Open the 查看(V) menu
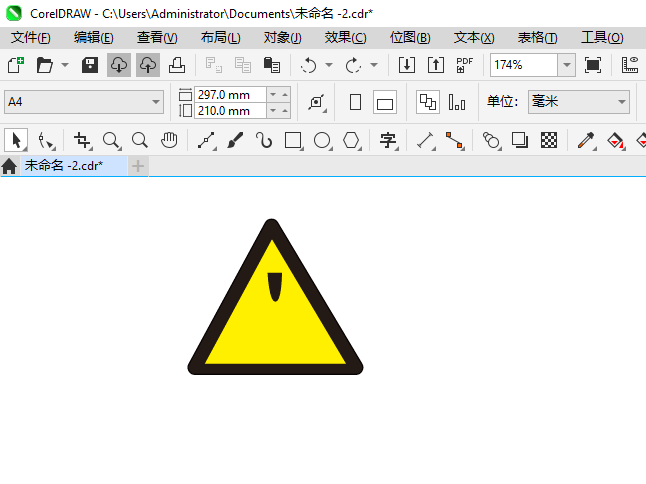 pos(157,37)
